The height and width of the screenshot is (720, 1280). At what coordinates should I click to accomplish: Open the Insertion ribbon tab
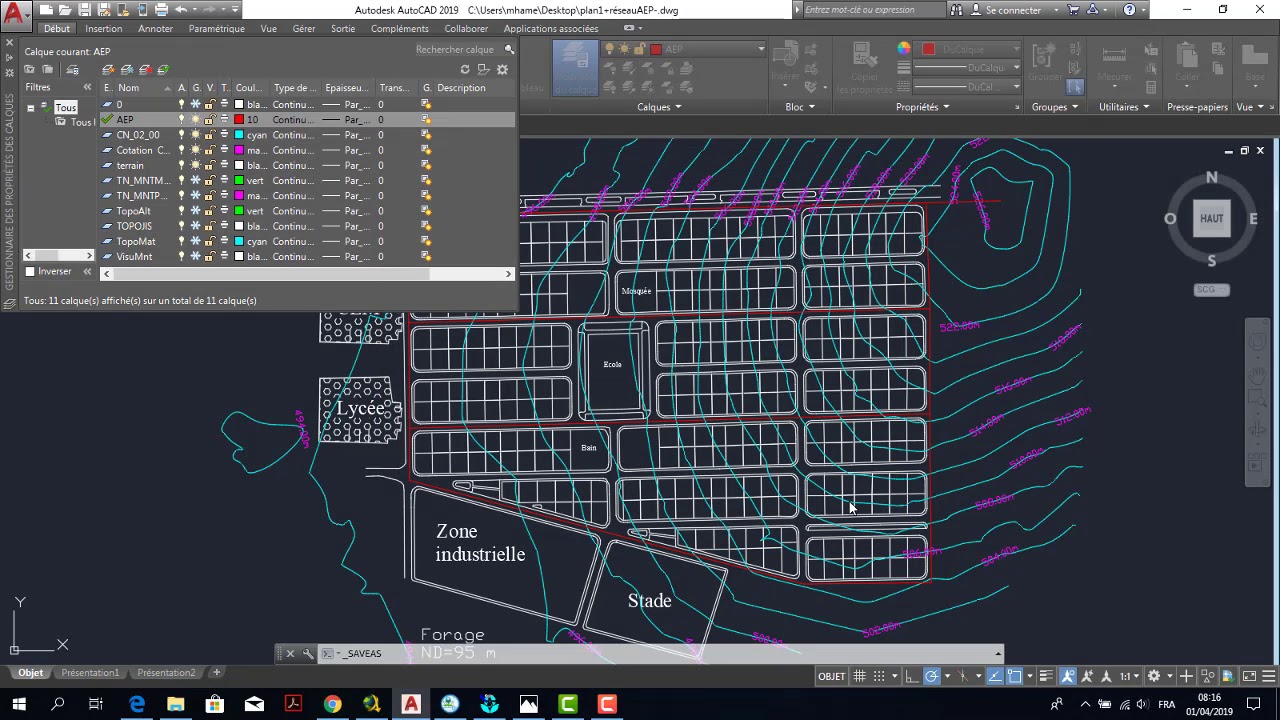(x=103, y=29)
